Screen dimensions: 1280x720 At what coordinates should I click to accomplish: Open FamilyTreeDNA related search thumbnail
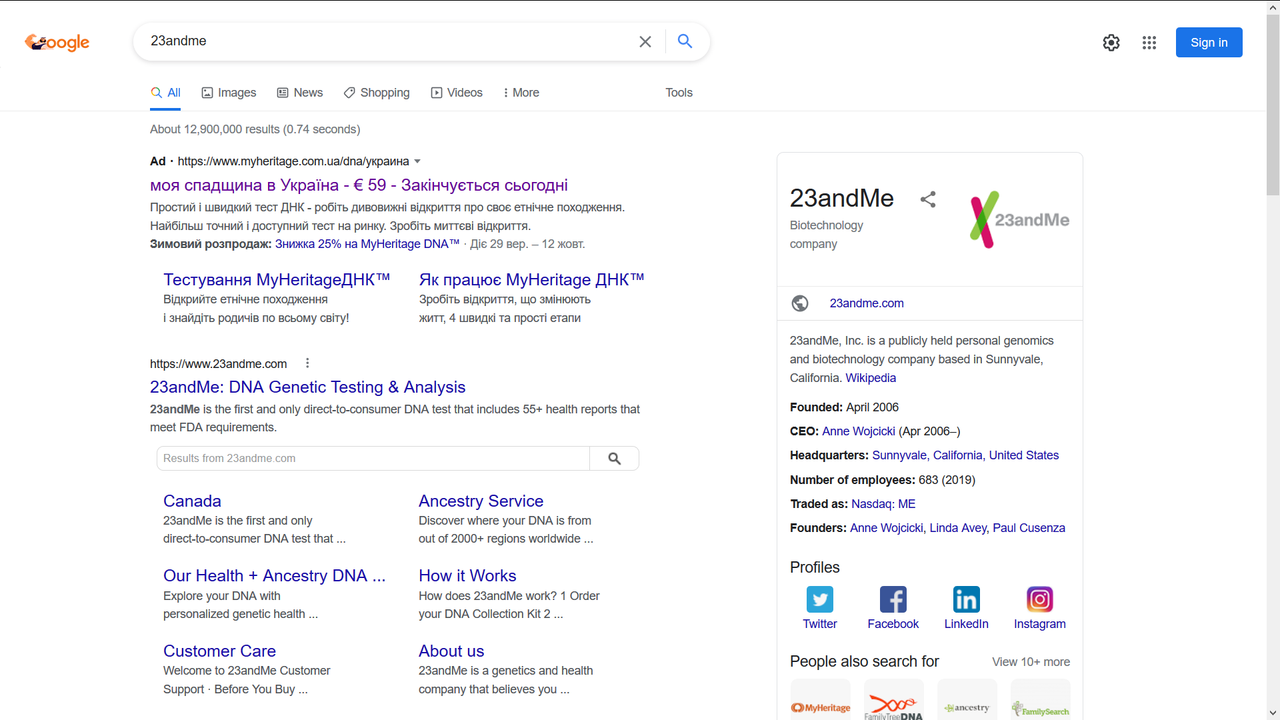coord(894,700)
